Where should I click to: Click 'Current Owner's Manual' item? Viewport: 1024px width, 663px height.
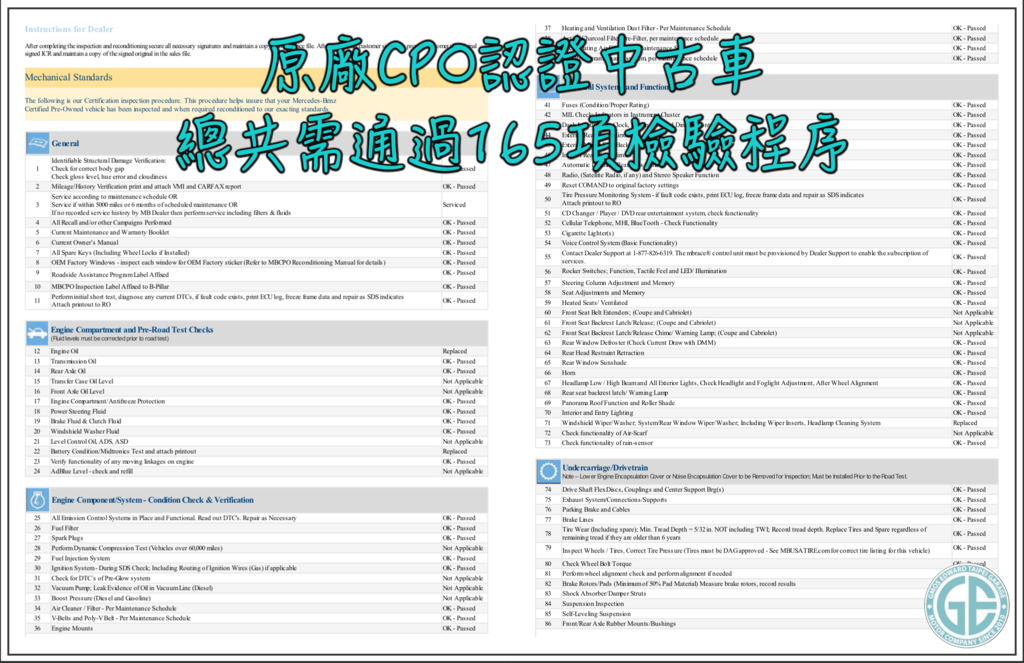pyautogui.click(x=86, y=242)
